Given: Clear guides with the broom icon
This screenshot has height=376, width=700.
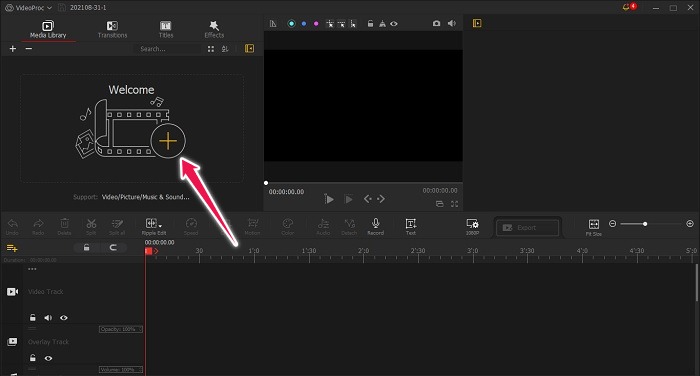Looking at the screenshot, I should tap(382, 24).
